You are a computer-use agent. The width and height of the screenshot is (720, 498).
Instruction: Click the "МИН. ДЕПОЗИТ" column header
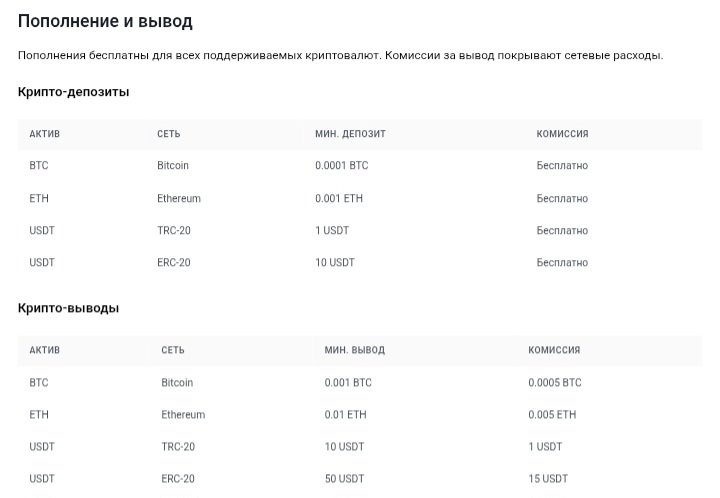click(x=350, y=134)
